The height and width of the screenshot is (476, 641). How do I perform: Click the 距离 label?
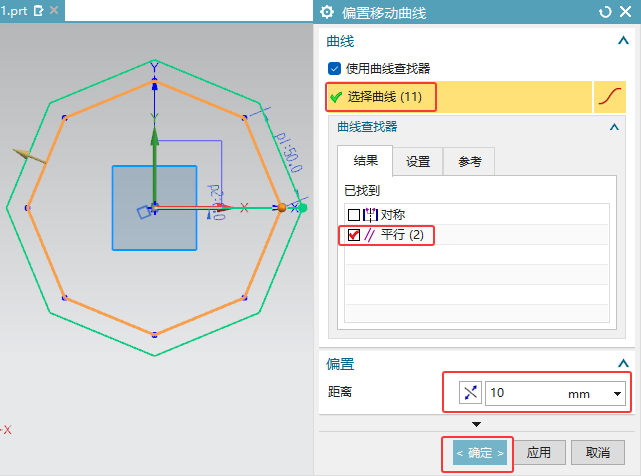pyautogui.click(x=340, y=392)
